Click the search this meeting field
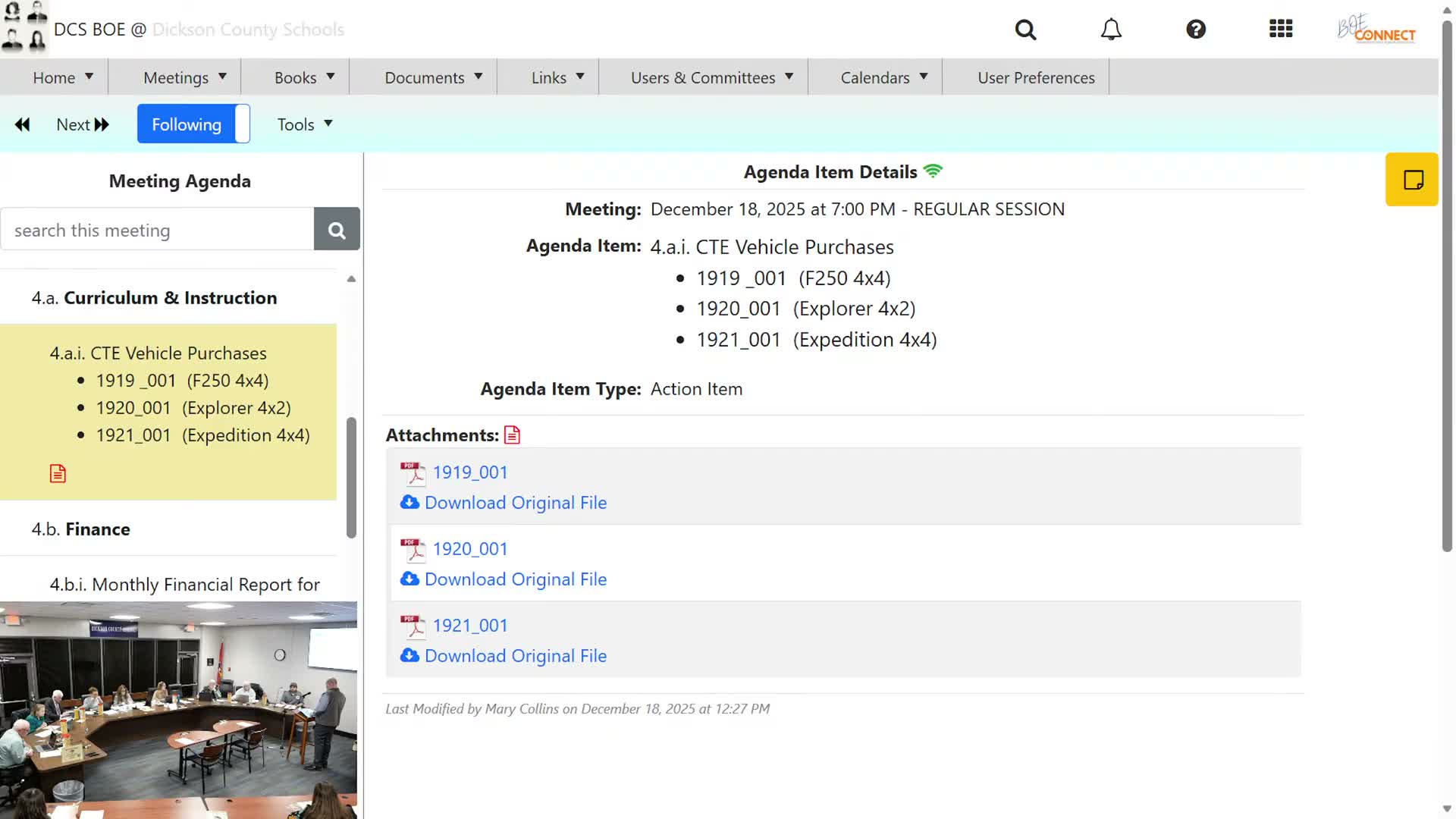This screenshot has height=819, width=1456. 158,230
